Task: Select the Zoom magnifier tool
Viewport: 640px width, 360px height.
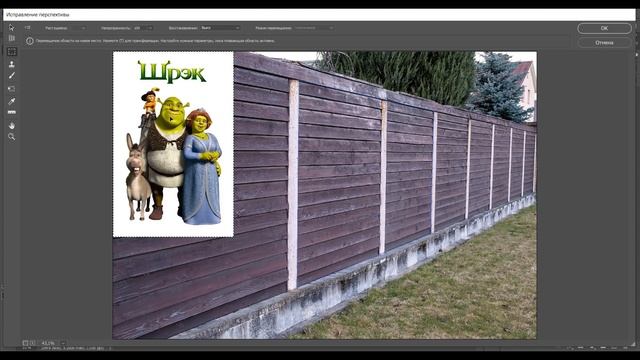Action: pos(11,137)
